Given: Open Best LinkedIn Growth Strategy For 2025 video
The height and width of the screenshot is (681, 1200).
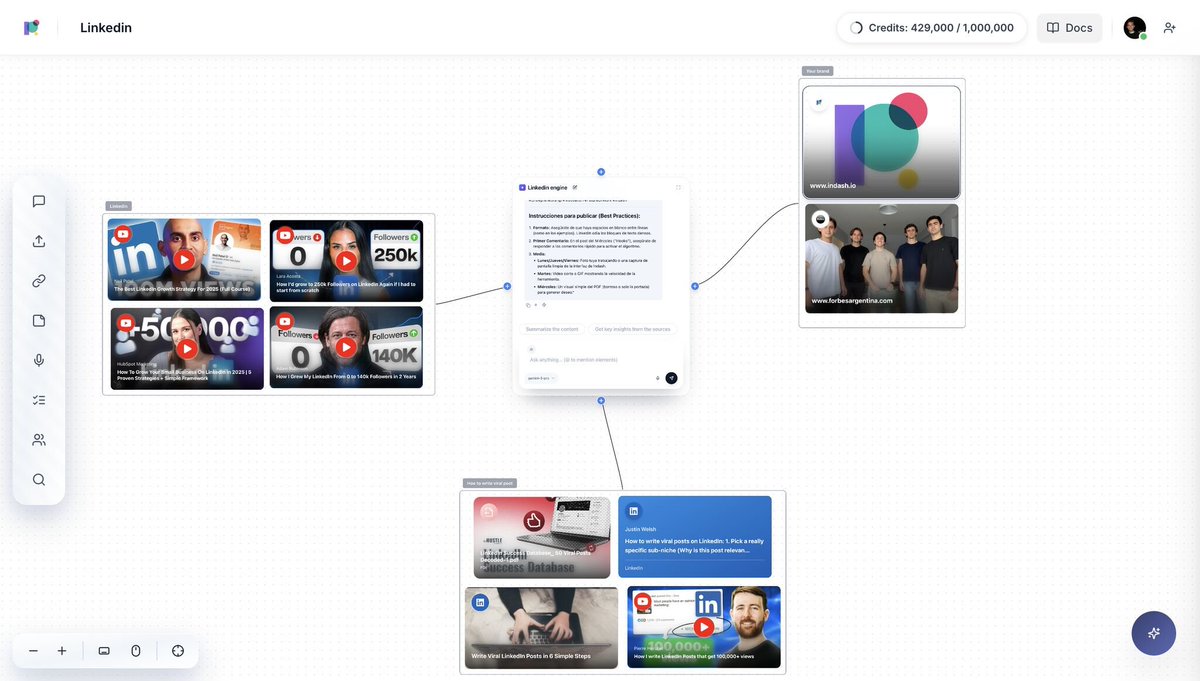Looking at the screenshot, I should point(185,260).
